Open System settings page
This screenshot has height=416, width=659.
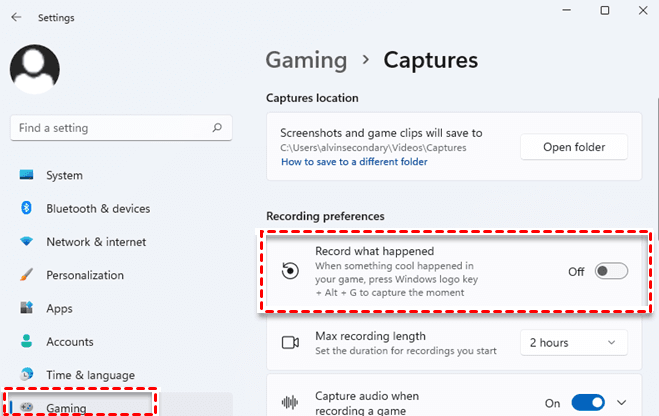(x=64, y=176)
